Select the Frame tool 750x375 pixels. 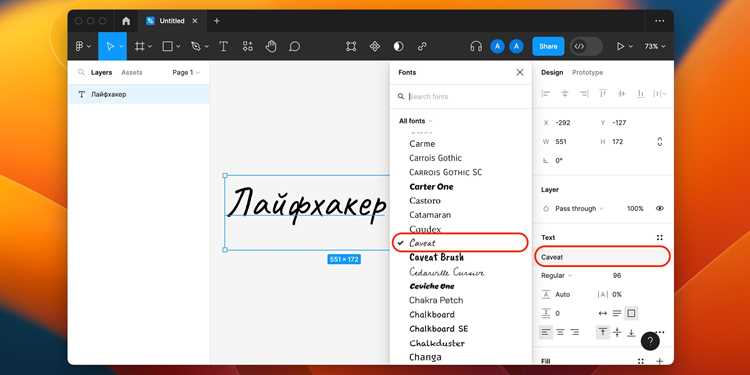140,46
